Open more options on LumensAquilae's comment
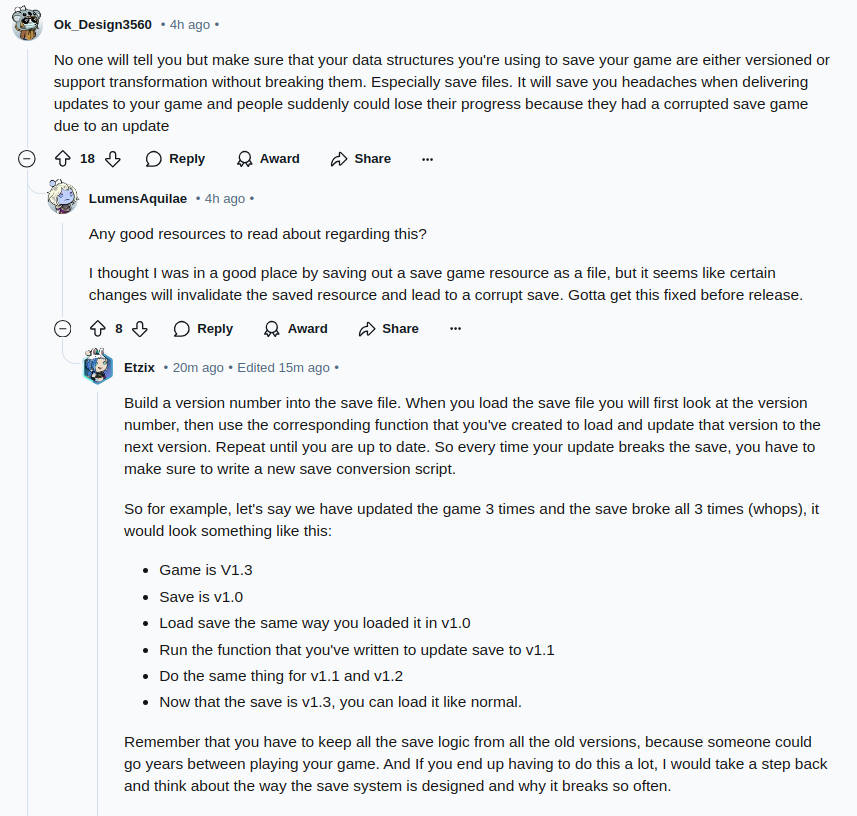The height and width of the screenshot is (816, 857). coord(456,329)
